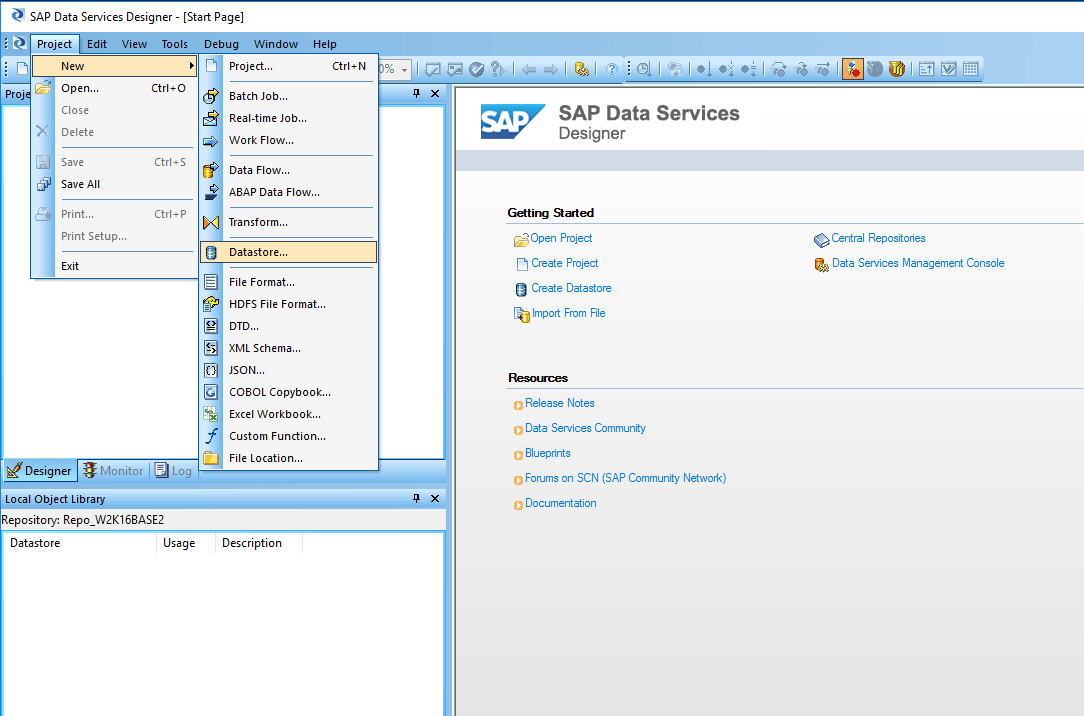Select ABAP Data Flow... menu entry
Viewport: 1084px width, 716px height.
click(x=288, y=192)
